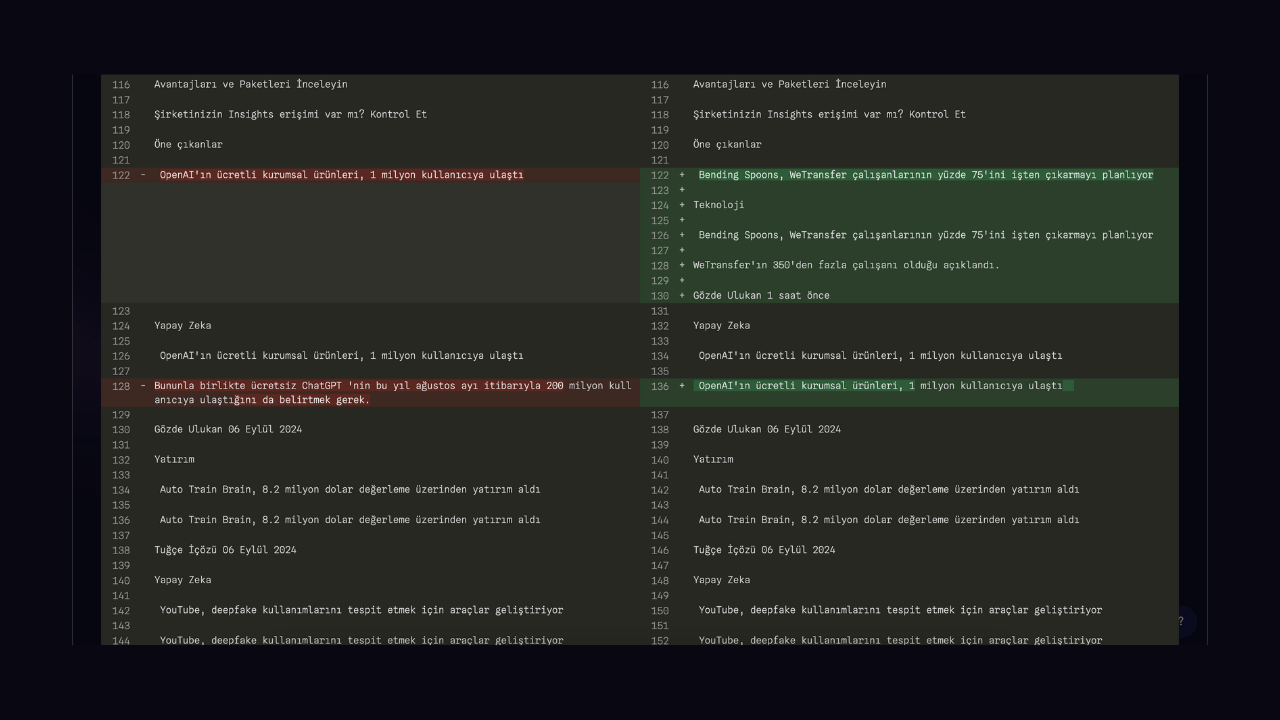Click the help question mark button

1180,621
